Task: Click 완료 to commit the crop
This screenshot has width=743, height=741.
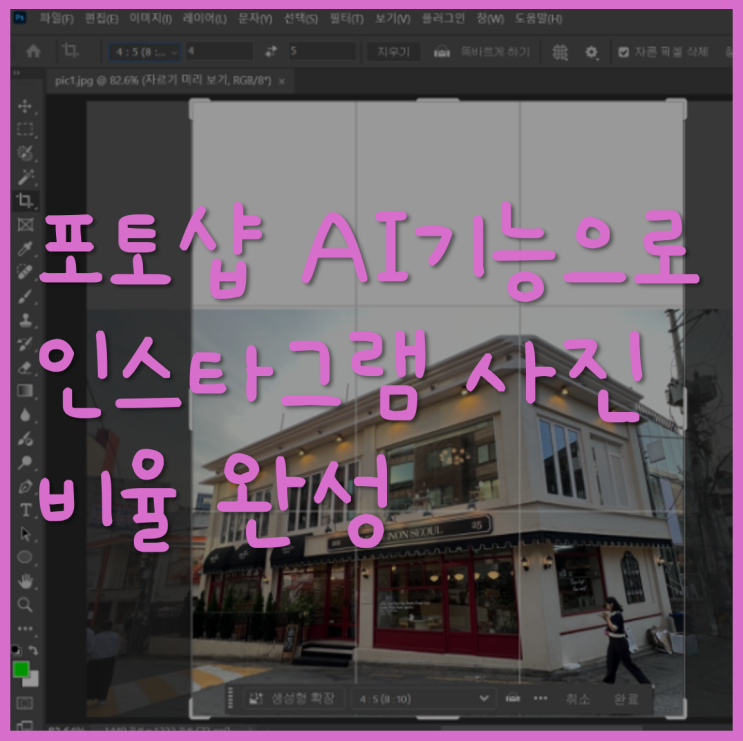Action: 626,698
